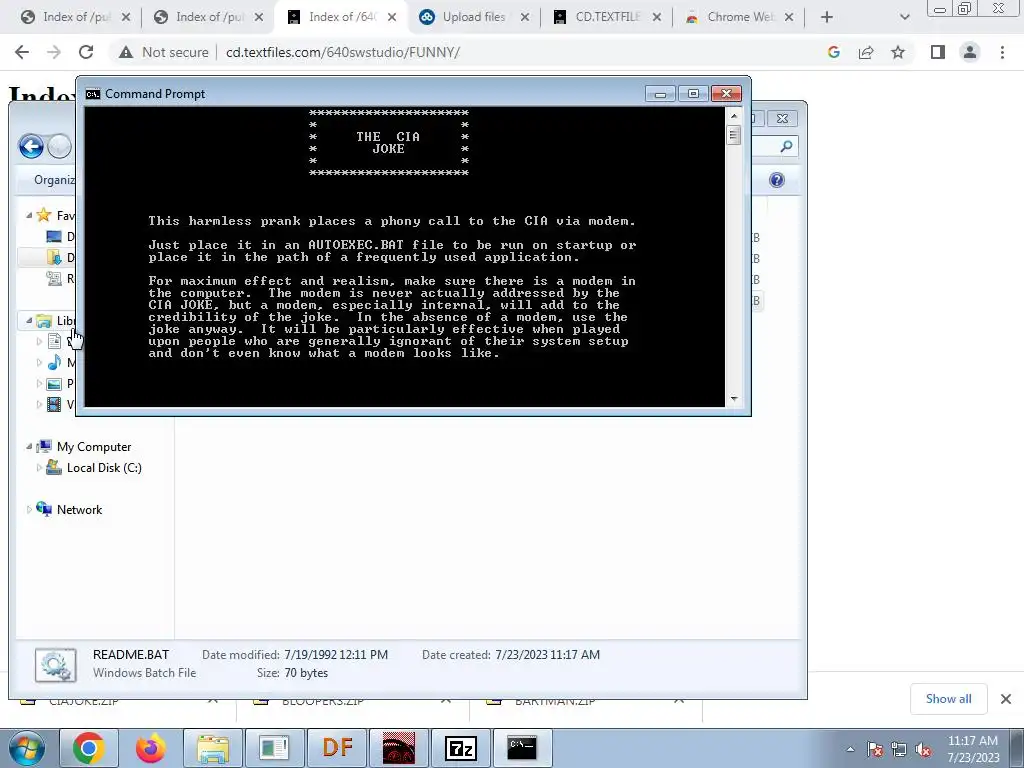This screenshot has height=768, width=1024.
Task: Open the Organize menu in Explorer
Action: (x=54, y=180)
